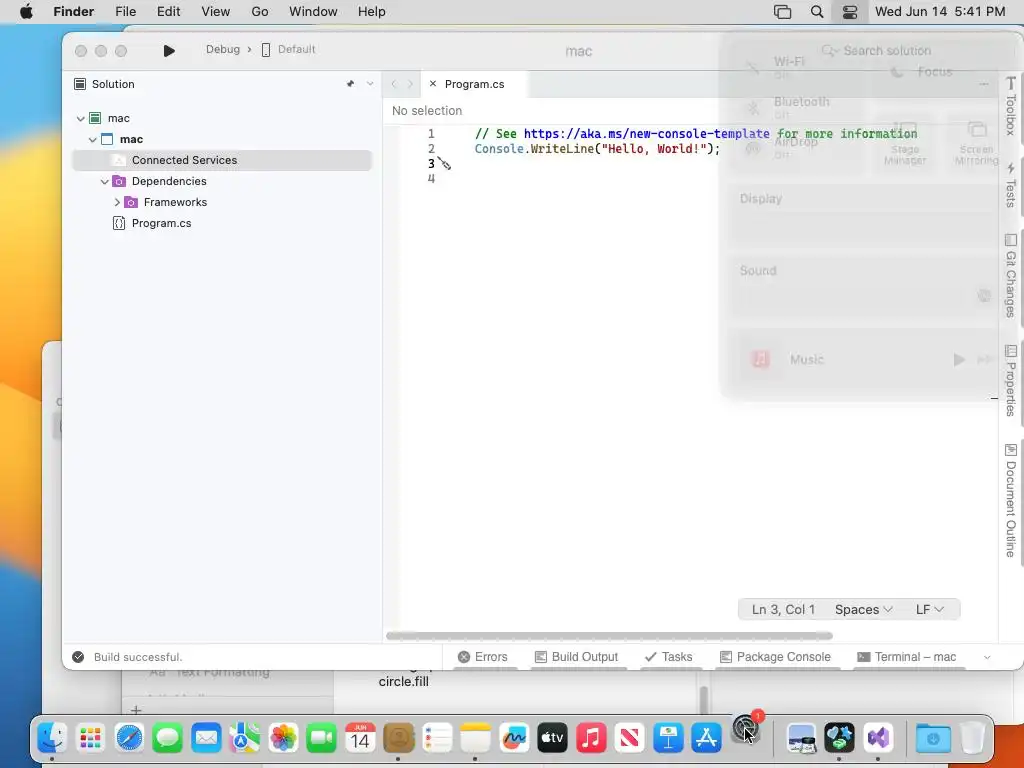Open the Window menu in menu bar

pyautogui.click(x=313, y=12)
